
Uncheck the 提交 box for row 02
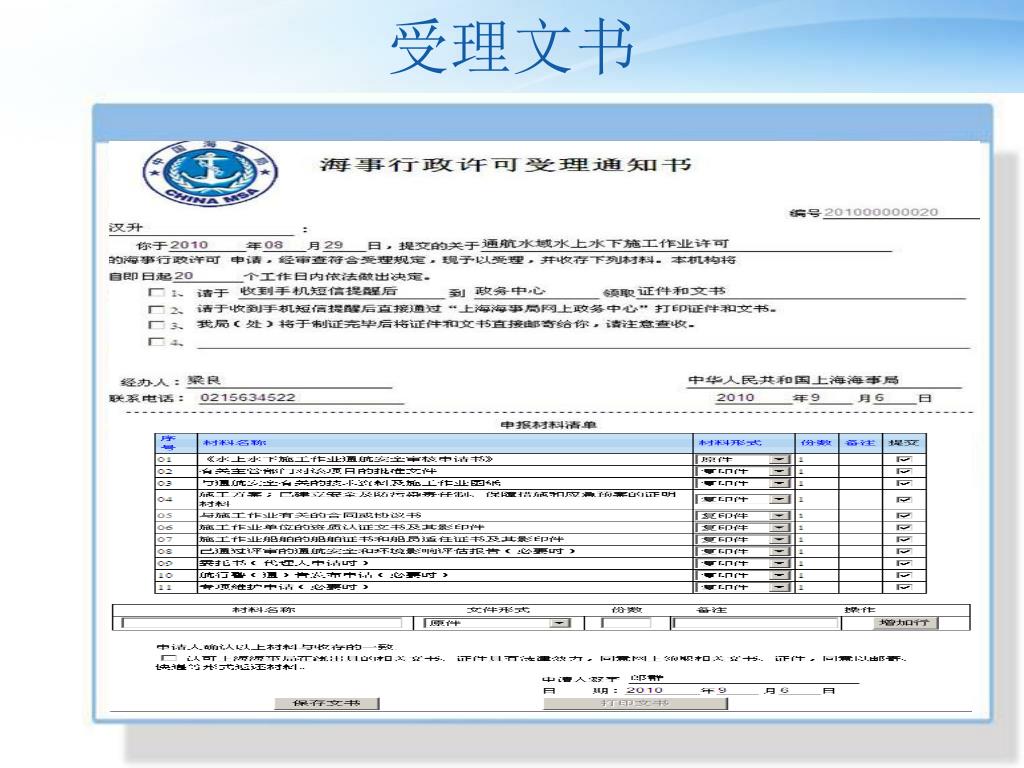pos(904,471)
